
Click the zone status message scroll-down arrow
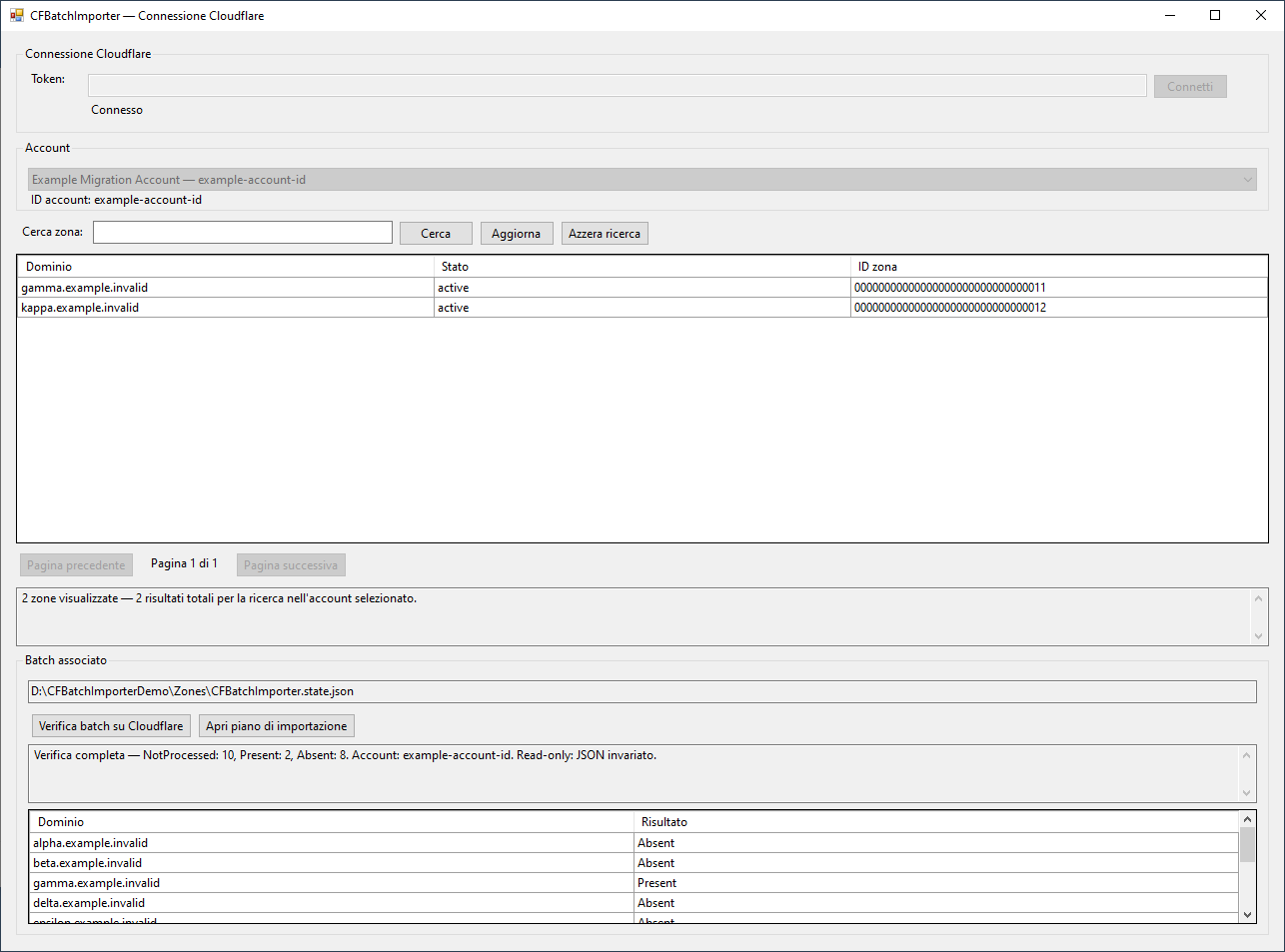(1258, 635)
